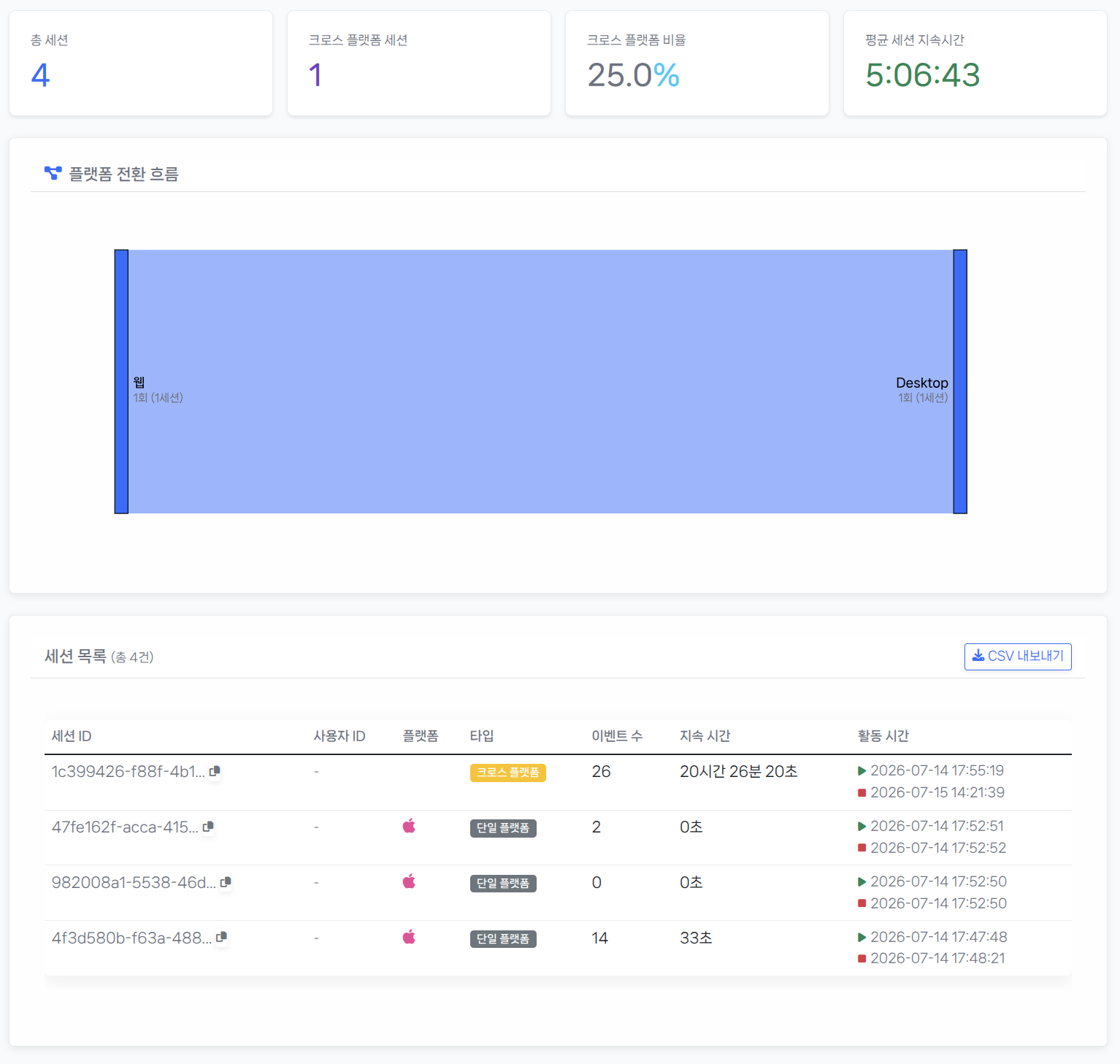Click the 활동 시간 column header

pos(883,736)
